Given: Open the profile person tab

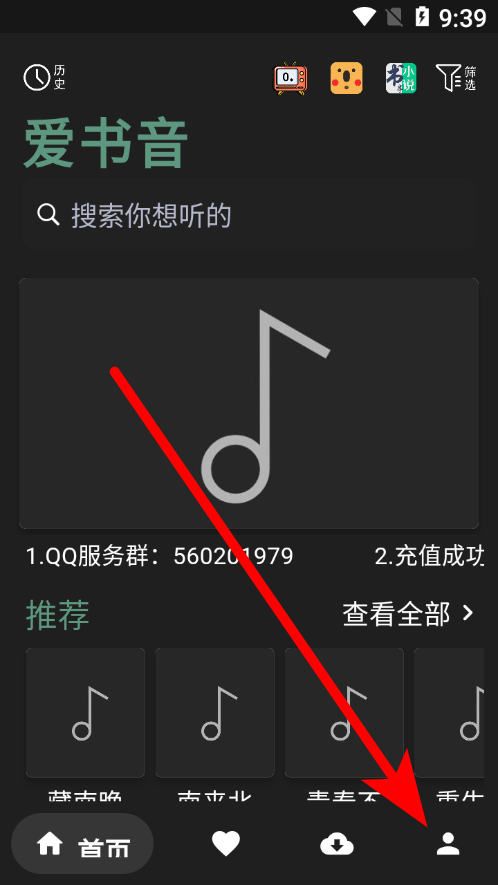Looking at the screenshot, I should [x=448, y=844].
